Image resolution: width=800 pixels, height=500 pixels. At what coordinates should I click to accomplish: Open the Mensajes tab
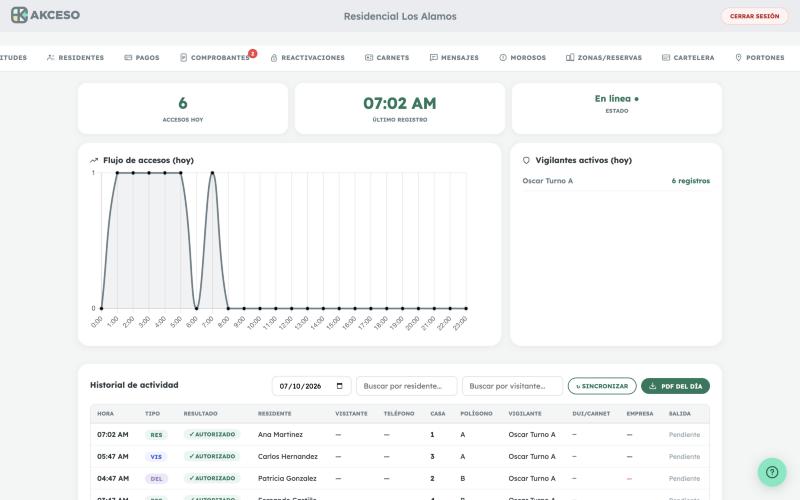455,58
